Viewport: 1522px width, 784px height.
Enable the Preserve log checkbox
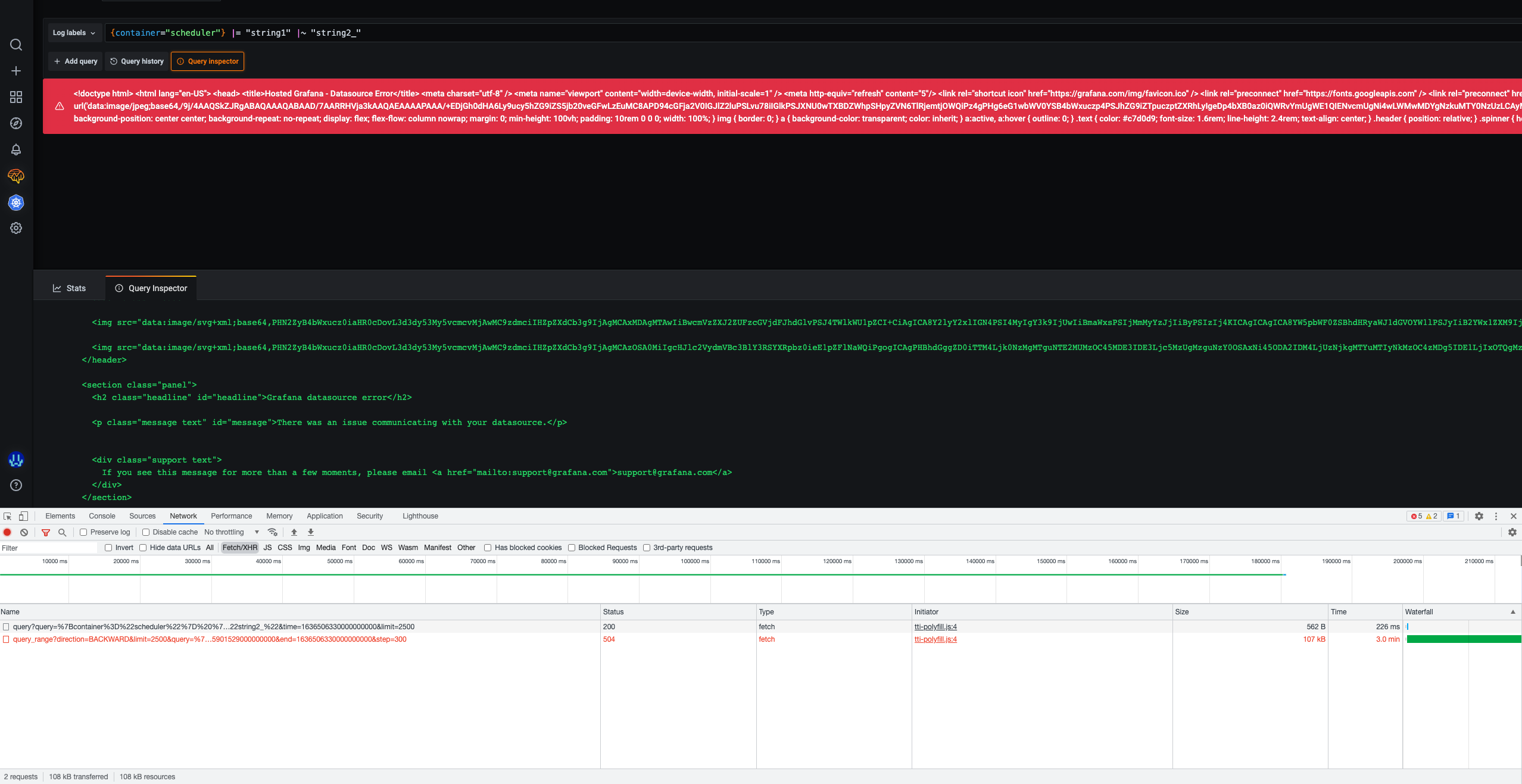click(x=83, y=532)
